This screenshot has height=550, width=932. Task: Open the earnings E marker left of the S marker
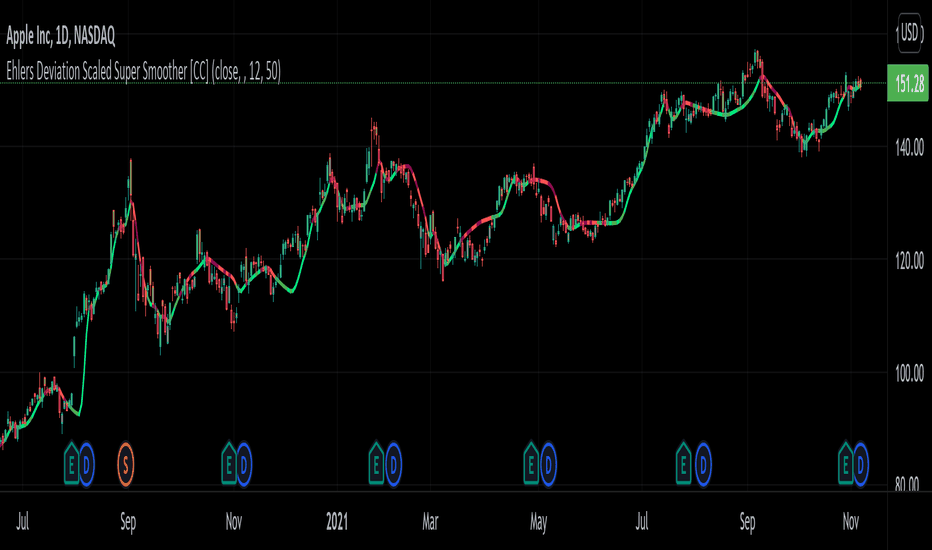[x=71, y=464]
